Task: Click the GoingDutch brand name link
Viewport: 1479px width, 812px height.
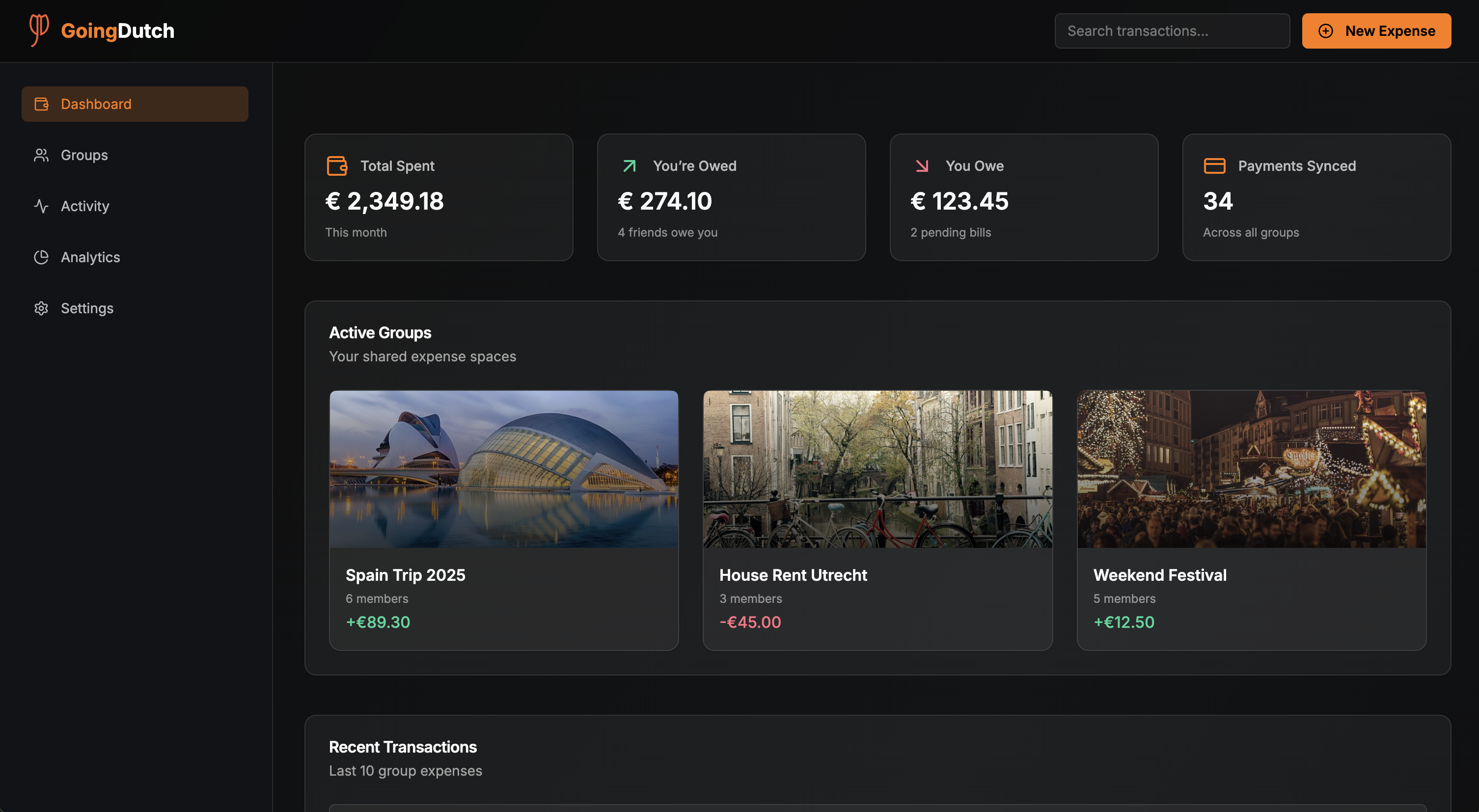Action: point(118,30)
